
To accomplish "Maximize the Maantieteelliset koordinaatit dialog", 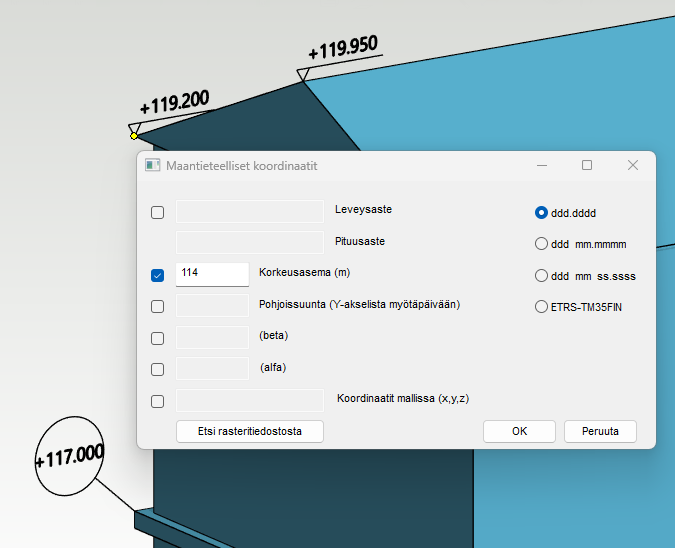I will coord(587,165).
